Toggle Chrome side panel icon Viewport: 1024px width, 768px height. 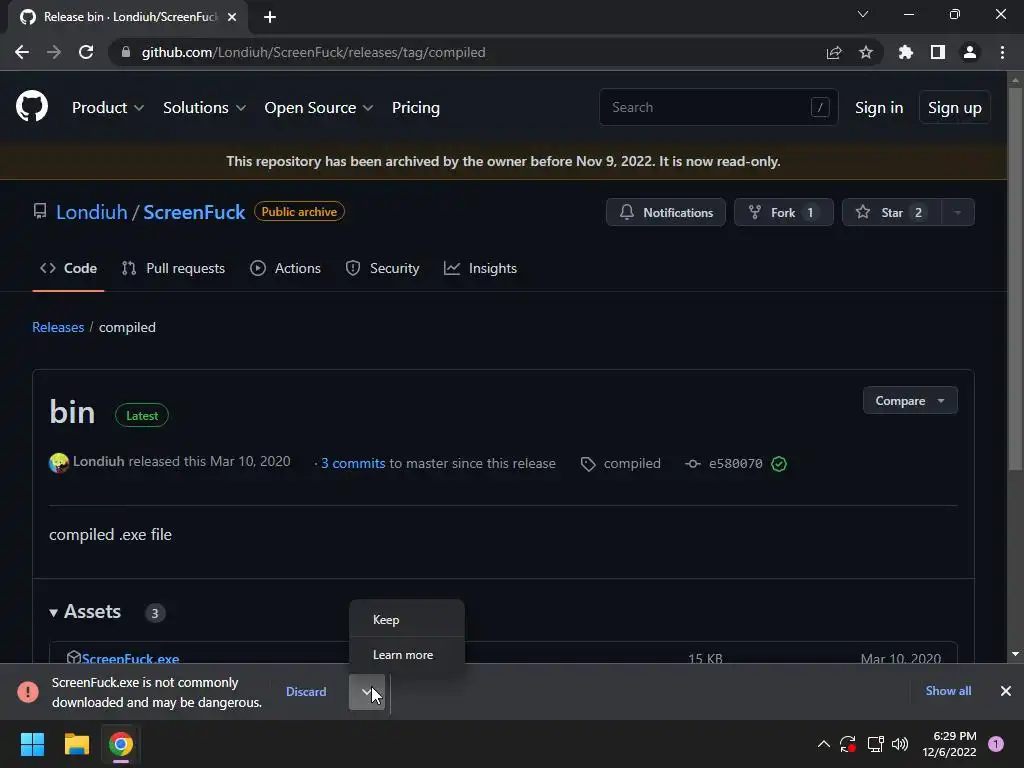click(x=938, y=52)
